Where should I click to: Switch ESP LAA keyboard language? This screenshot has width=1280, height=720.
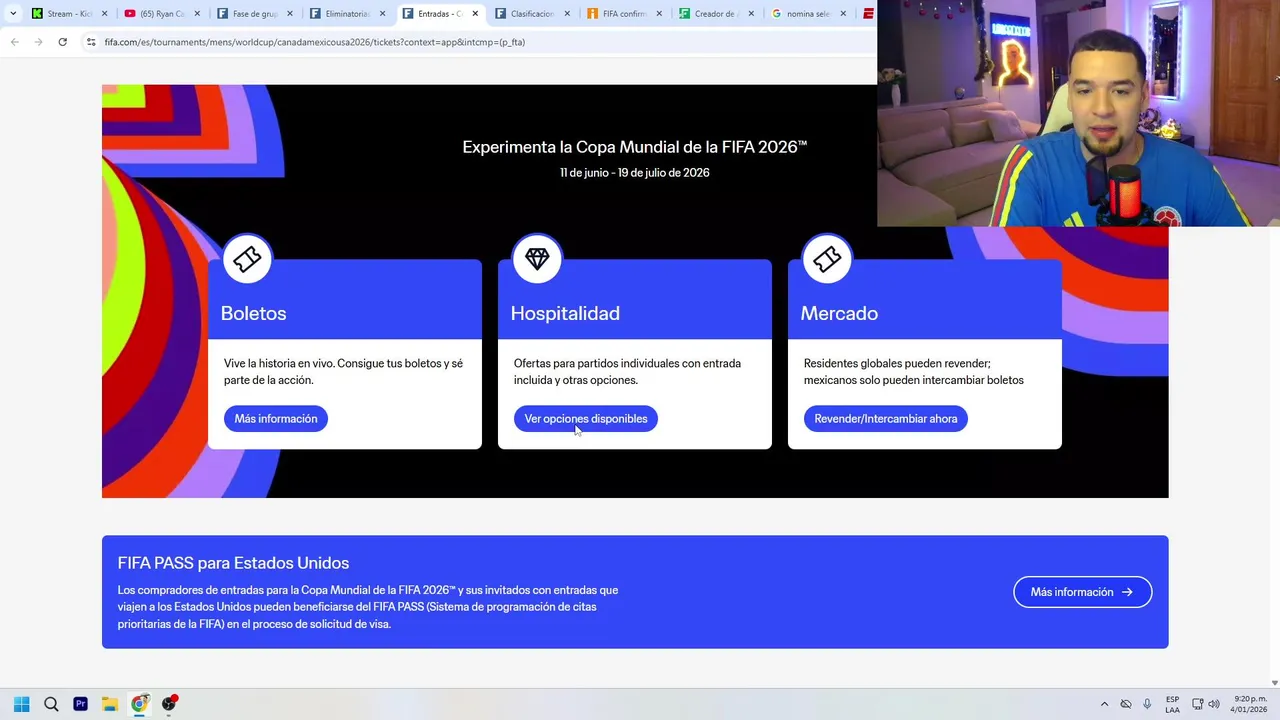[1172, 704]
